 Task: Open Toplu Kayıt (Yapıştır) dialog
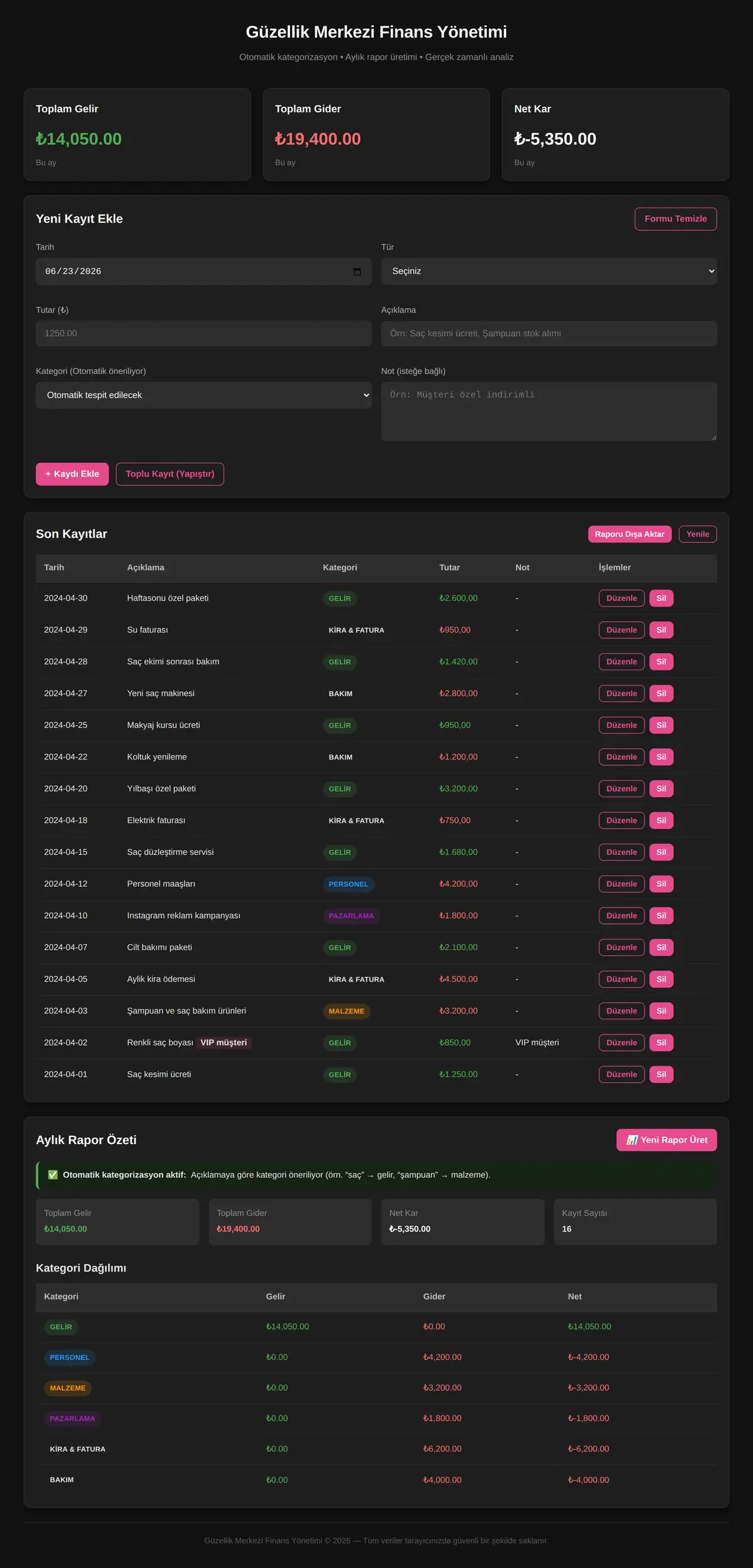coord(170,474)
